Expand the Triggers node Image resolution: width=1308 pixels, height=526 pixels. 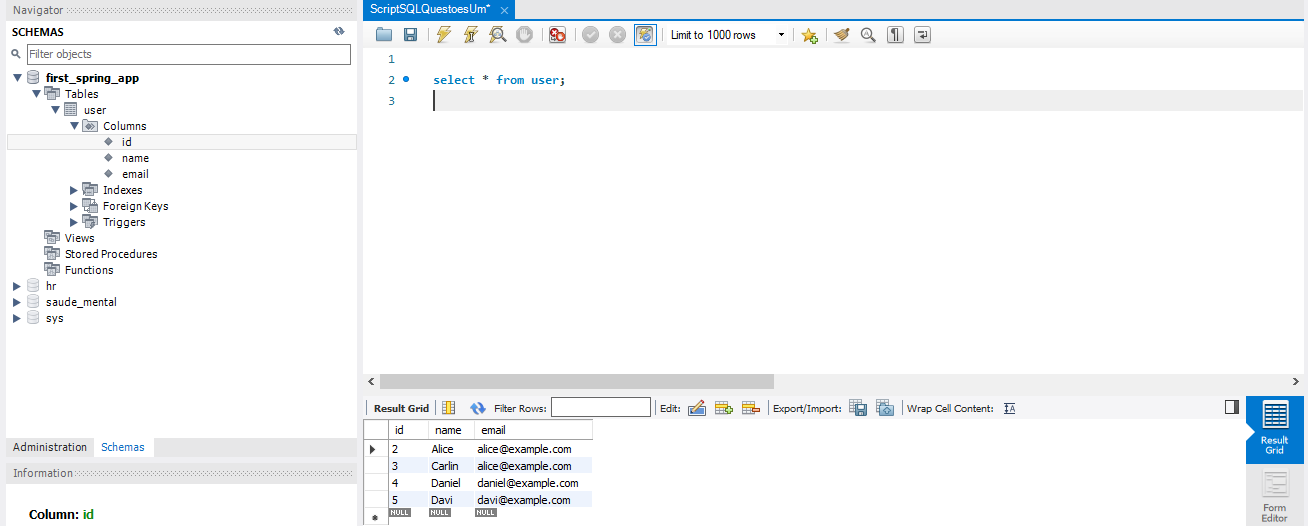[x=74, y=222]
